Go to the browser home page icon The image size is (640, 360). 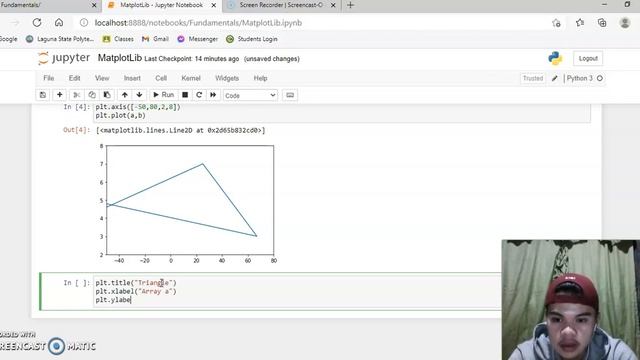tap(59, 23)
